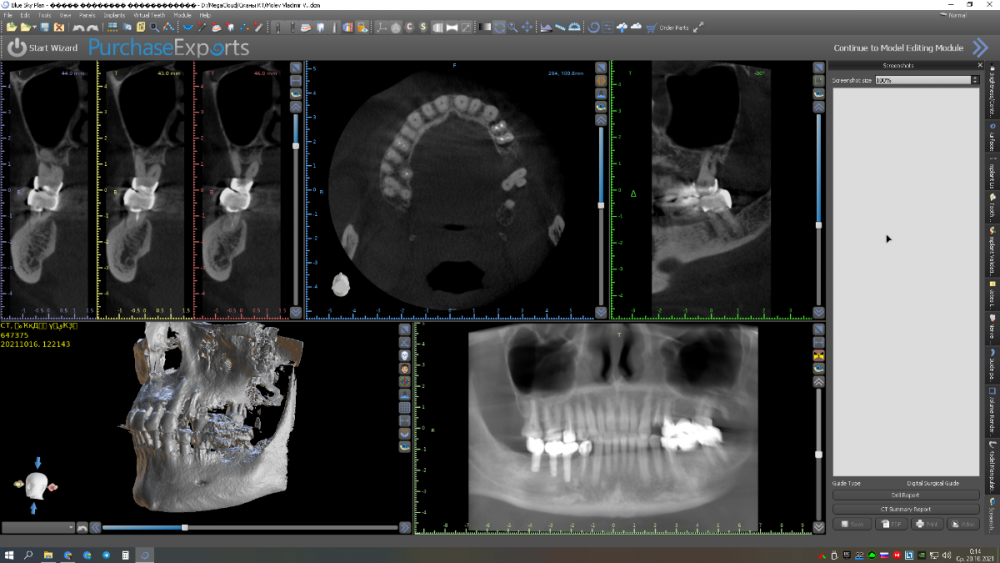The image size is (1000, 563).
Task: Click the CT Summary Report button
Action: (x=905, y=509)
